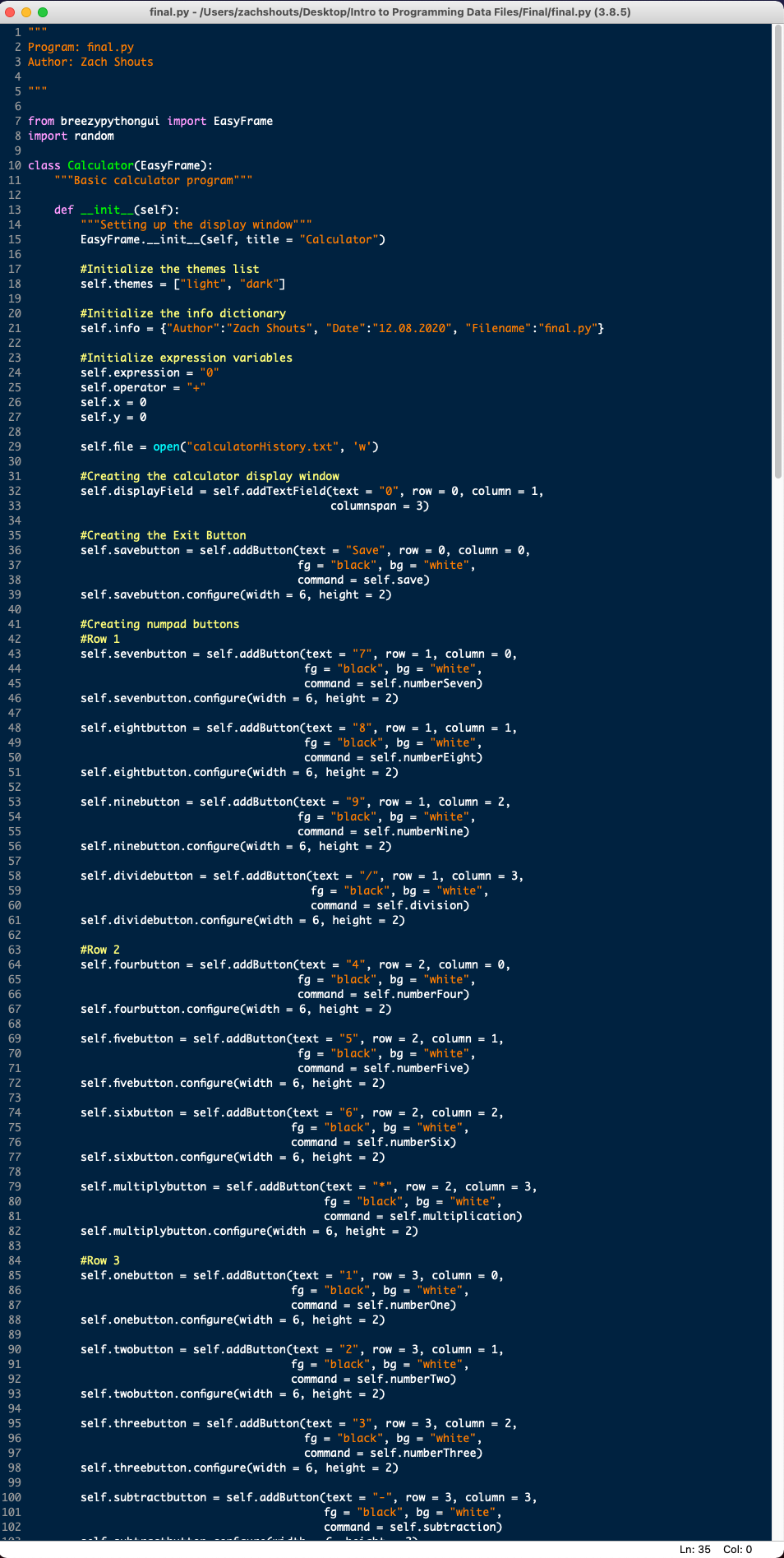
Task: Click the red close window button
Action: [10, 12]
